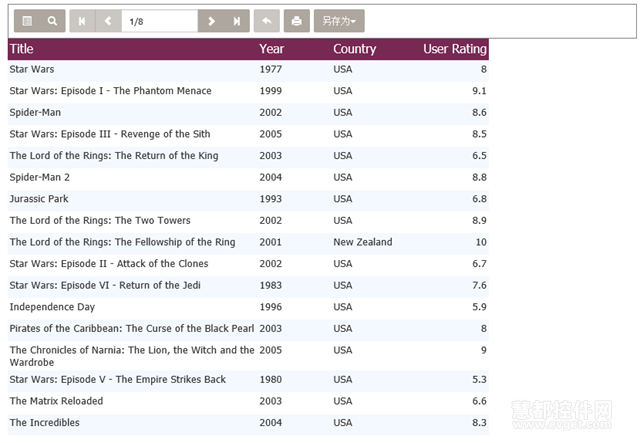Click the rating 5.9 cell
The height and width of the screenshot is (443, 640).
(x=479, y=307)
